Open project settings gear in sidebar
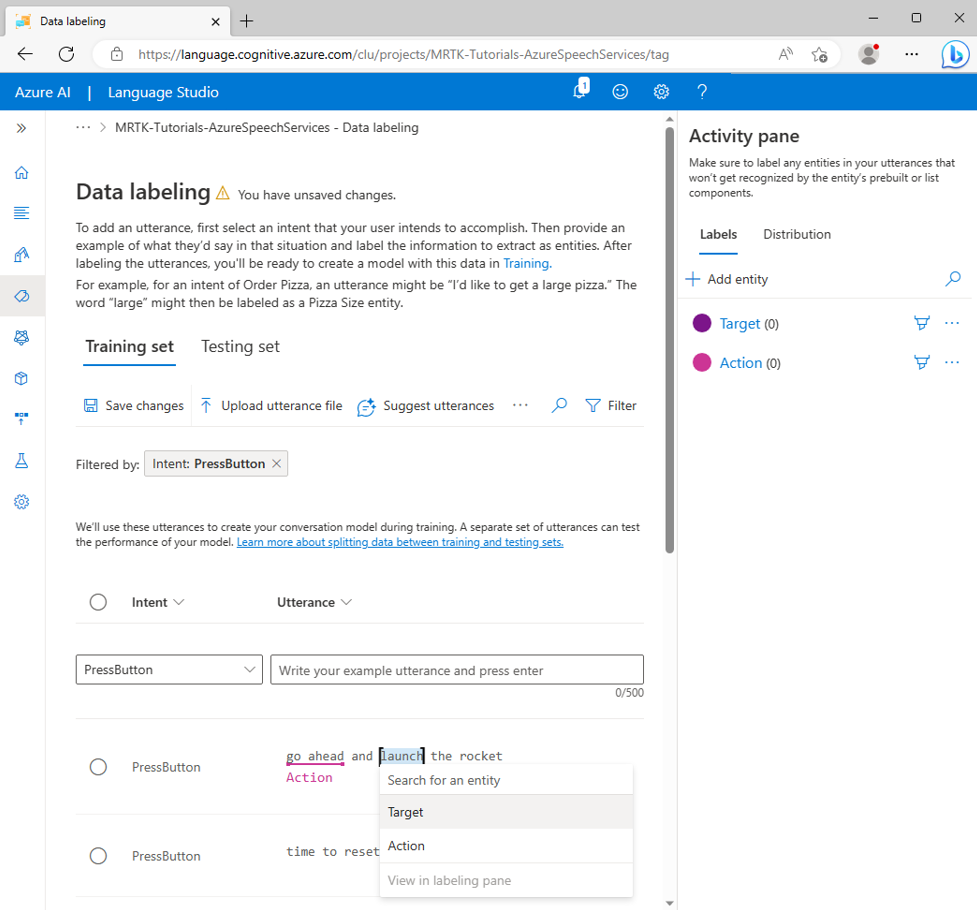This screenshot has width=977, height=910. (22, 502)
